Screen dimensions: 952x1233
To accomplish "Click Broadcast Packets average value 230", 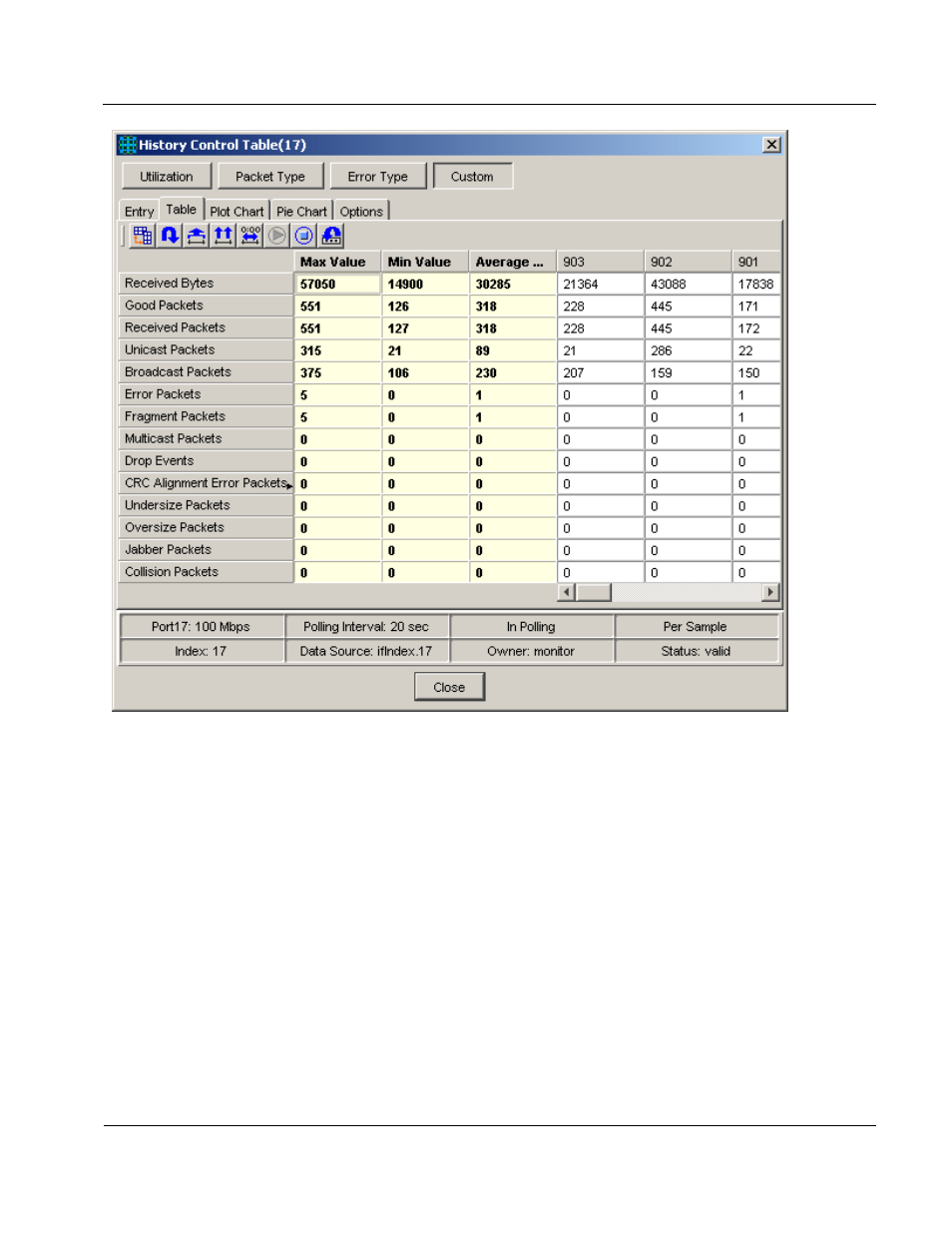I will pos(513,373).
